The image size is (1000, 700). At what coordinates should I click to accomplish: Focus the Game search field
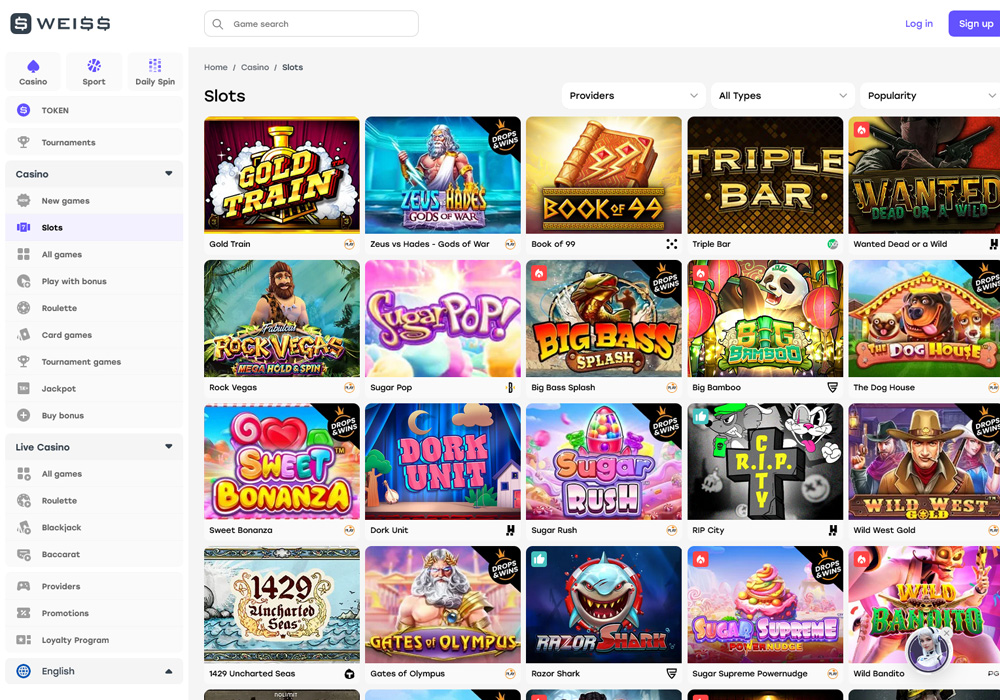311,24
